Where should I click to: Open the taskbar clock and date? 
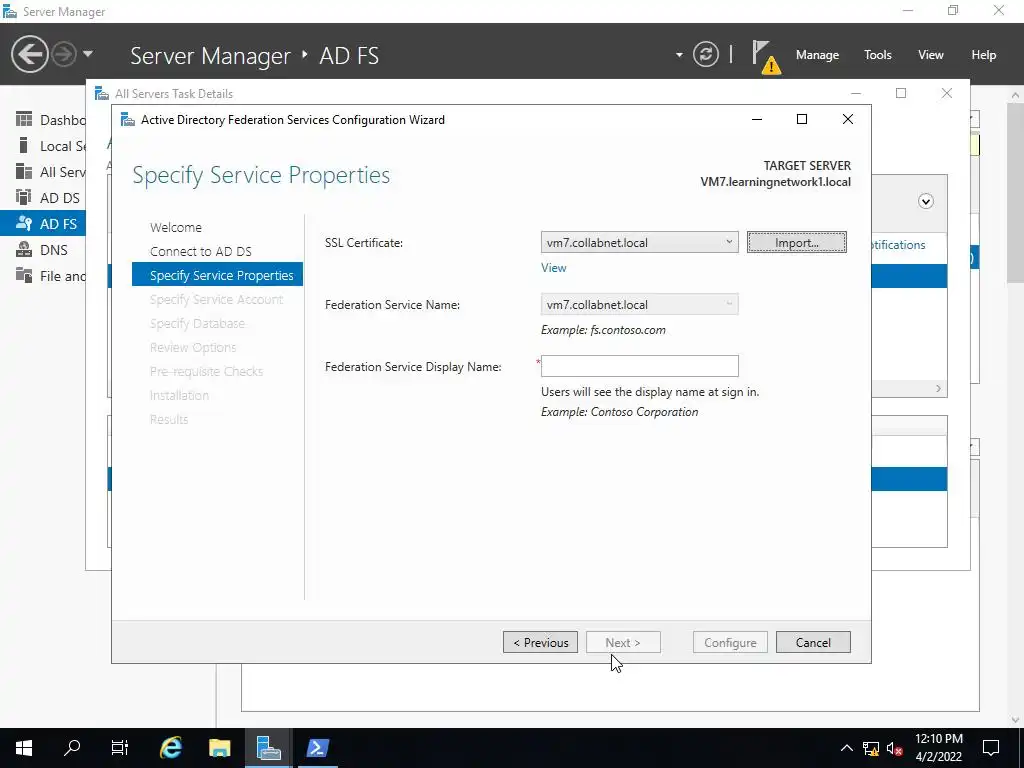click(938, 748)
